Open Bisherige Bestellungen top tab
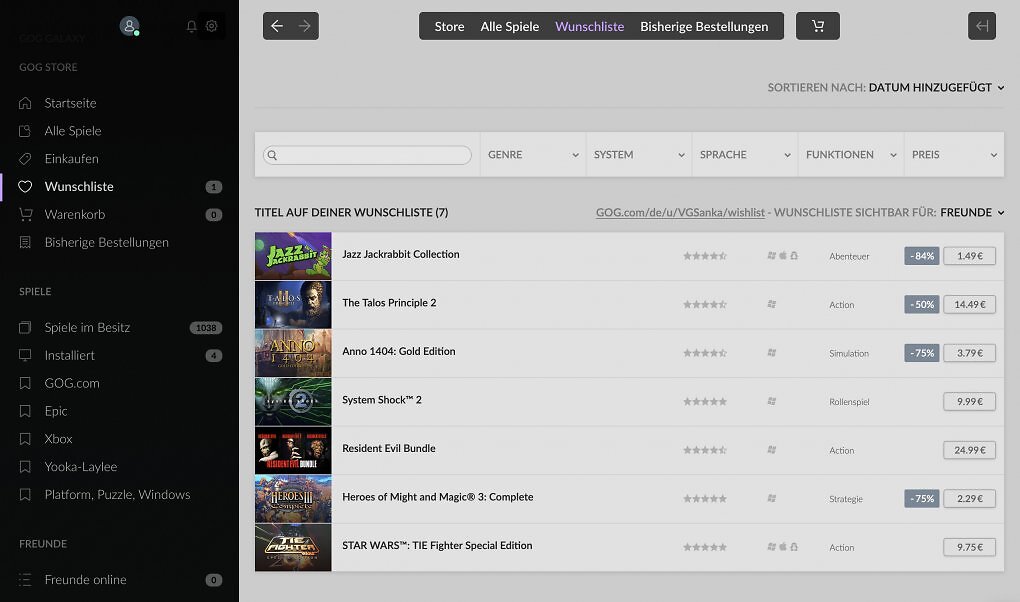The height and width of the screenshot is (602, 1020). click(x=704, y=27)
